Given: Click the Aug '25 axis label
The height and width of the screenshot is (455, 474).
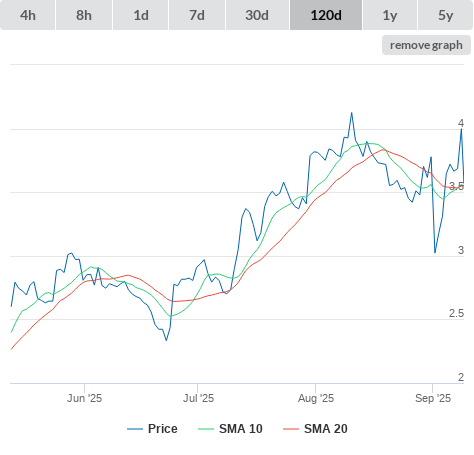Looking at the screenshot, I should click(316, 398).
